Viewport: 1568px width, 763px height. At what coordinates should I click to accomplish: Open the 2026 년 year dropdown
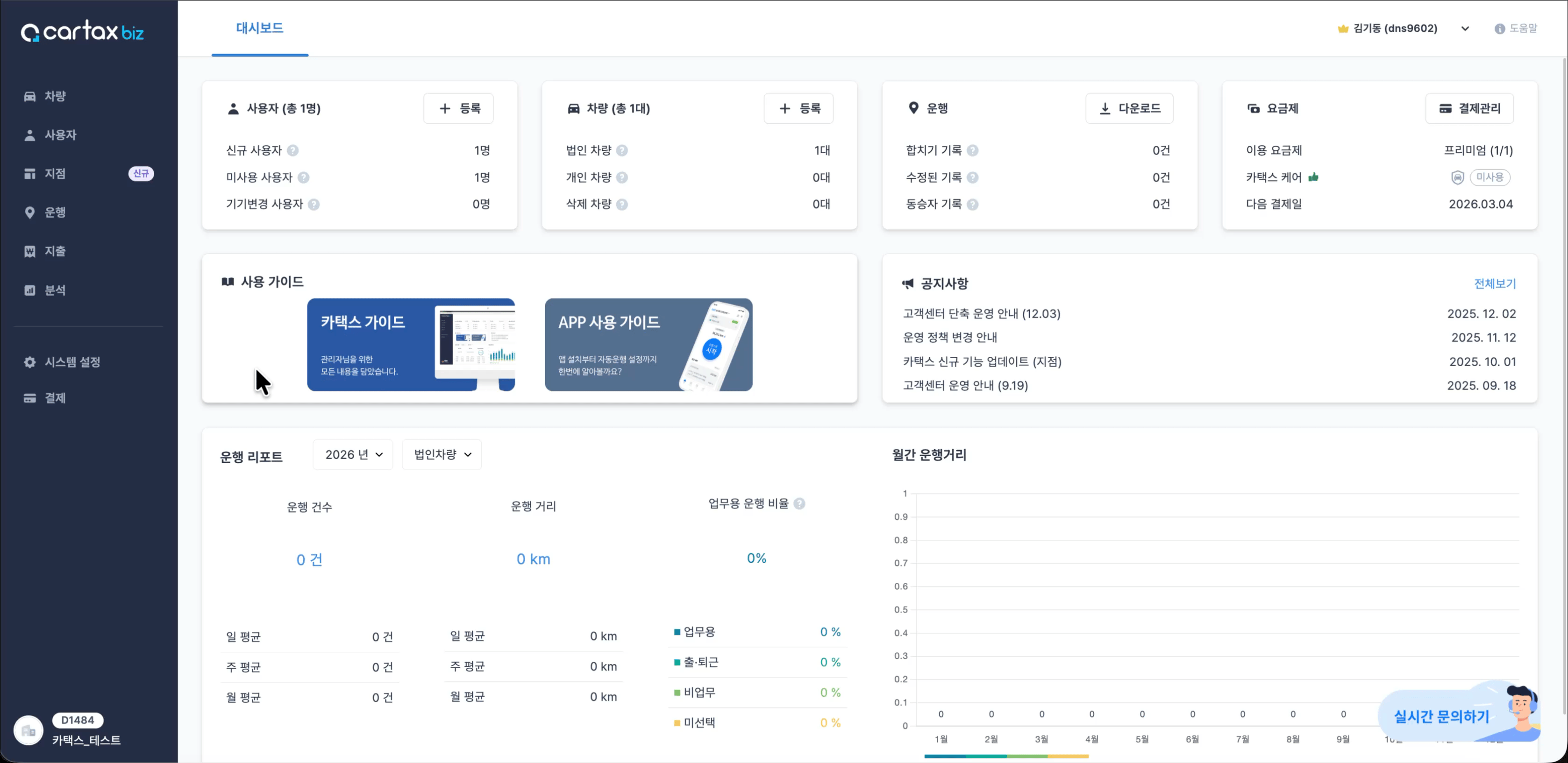(x=353, y=454)
